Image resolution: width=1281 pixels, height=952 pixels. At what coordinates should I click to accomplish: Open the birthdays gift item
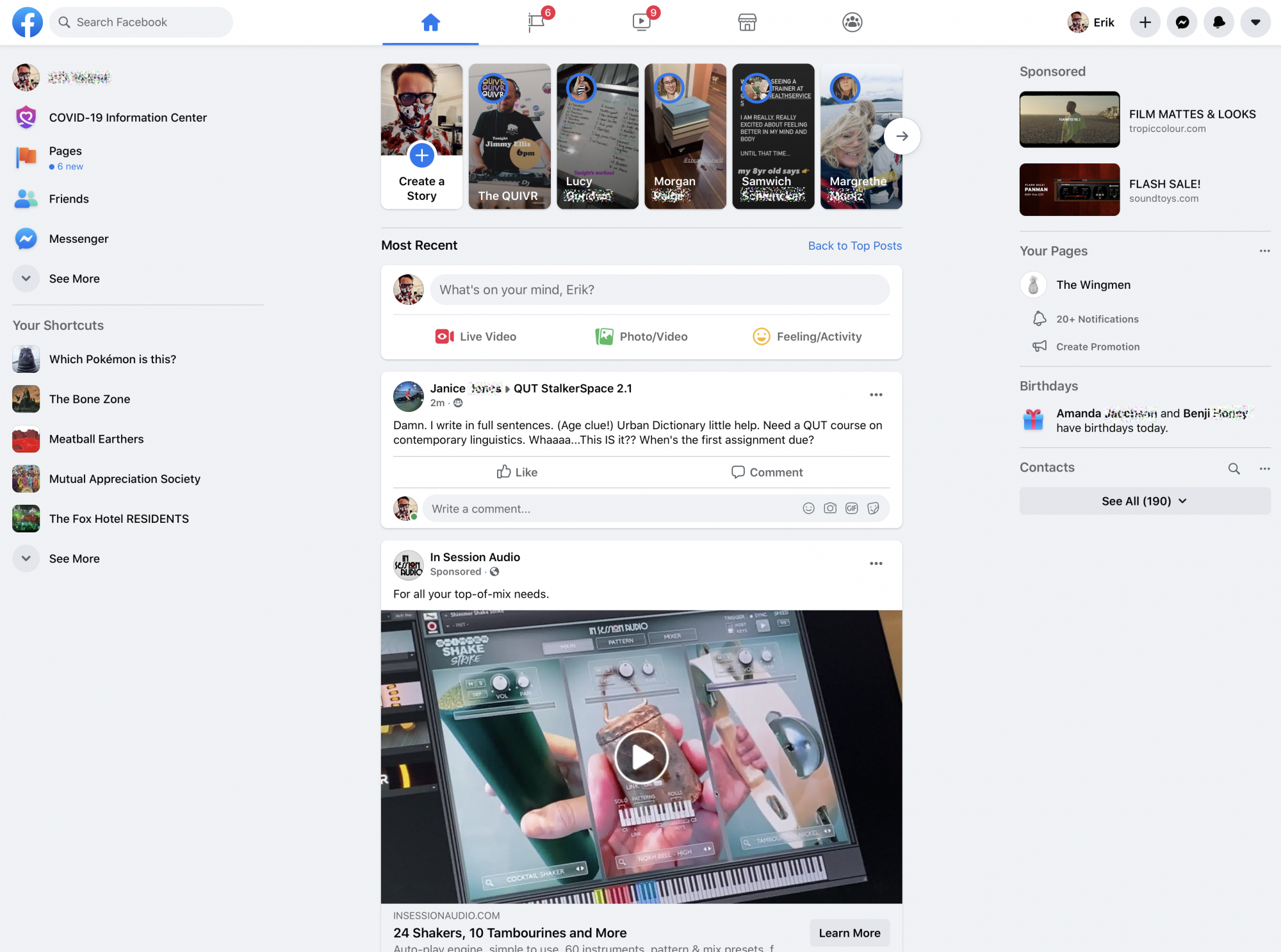1145,420
